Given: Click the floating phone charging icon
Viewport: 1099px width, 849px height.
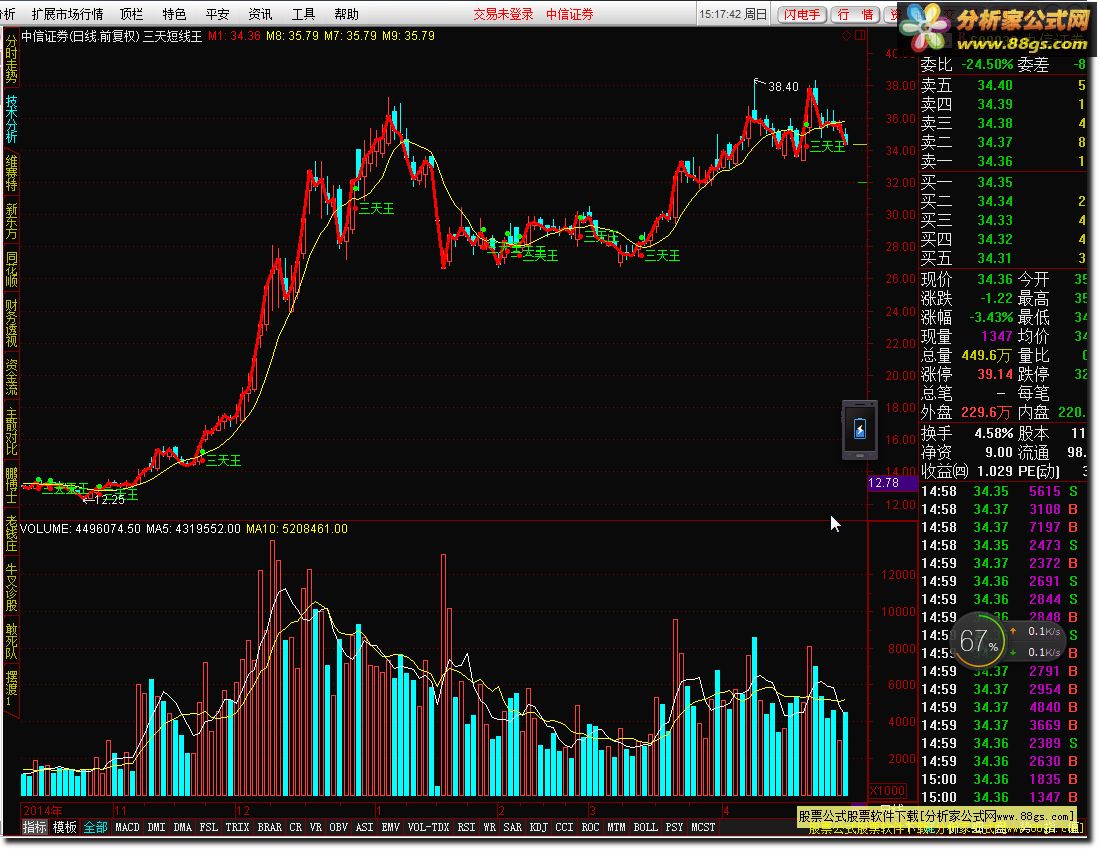Looking at the screenshot, I should click(860, 430).
